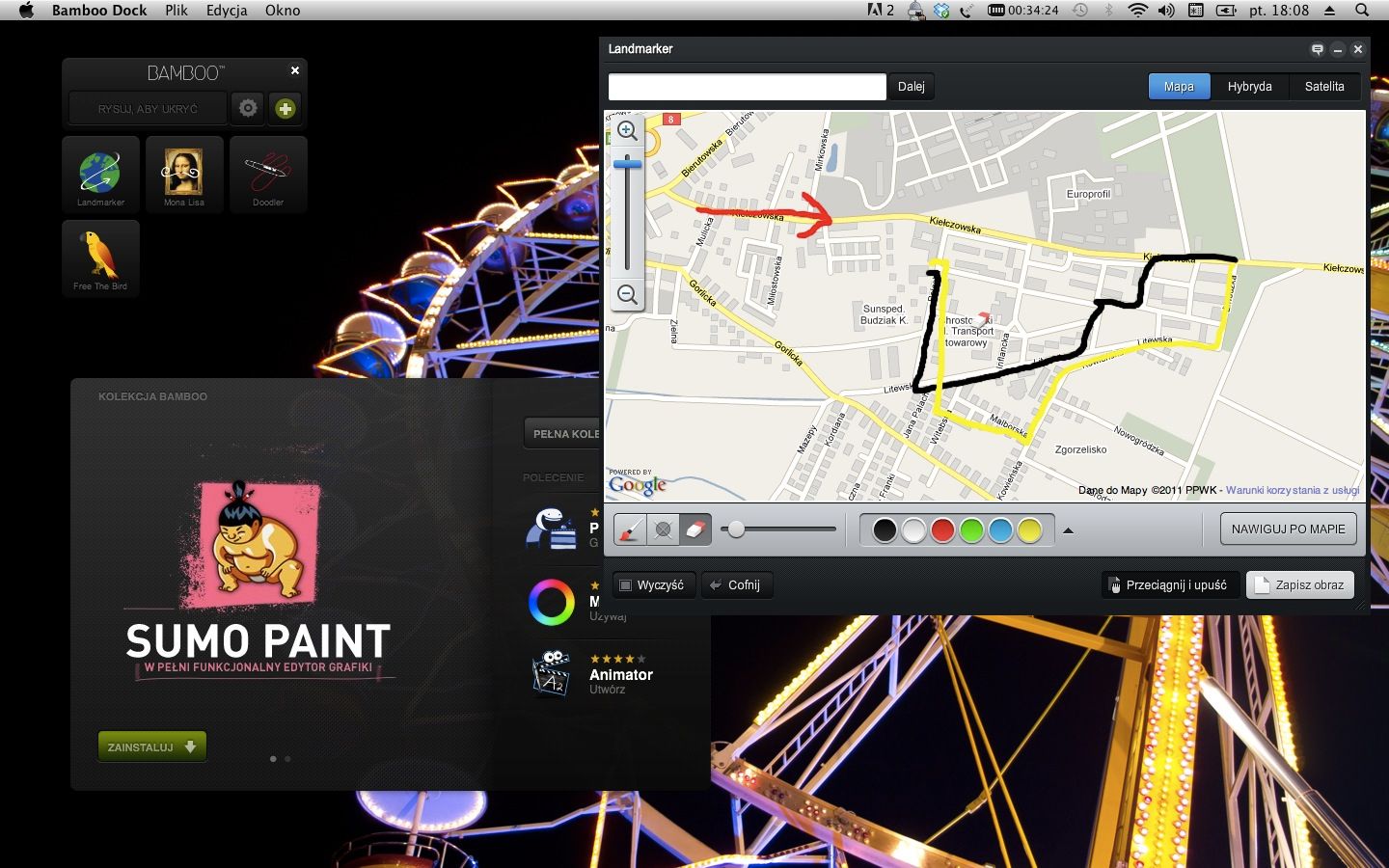
Task: Click the battery status icon
Action: [x=1226, y=11]
